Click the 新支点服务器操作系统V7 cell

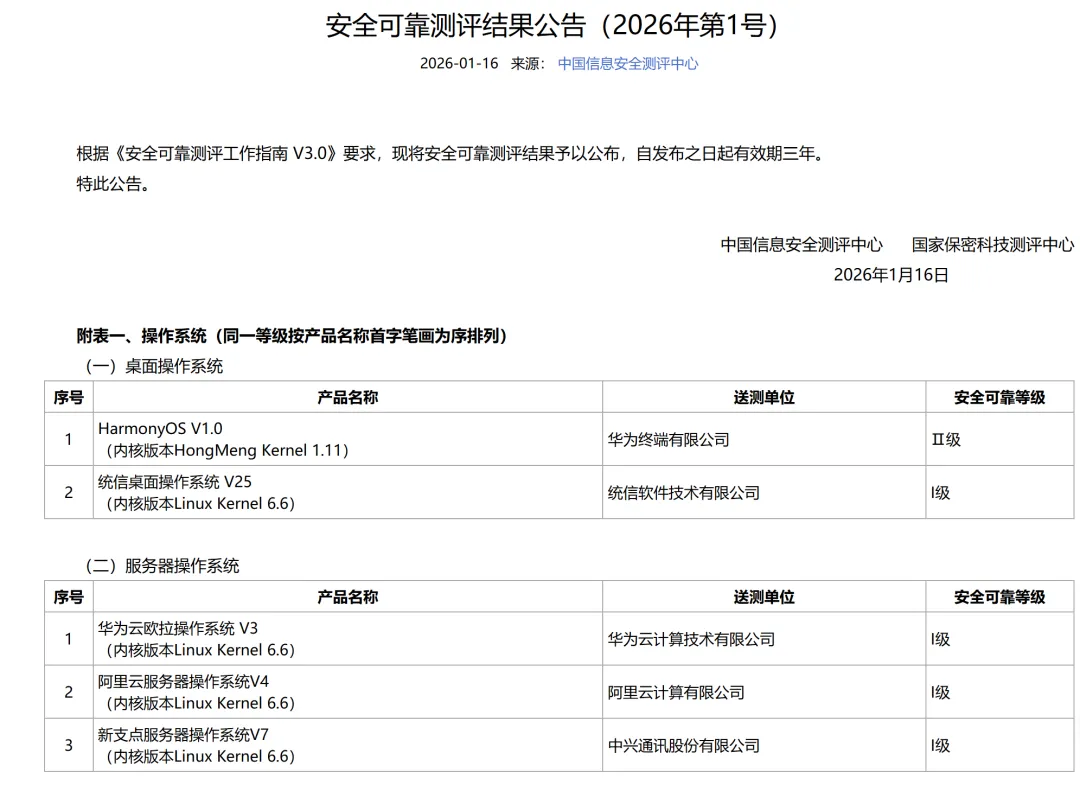click(x=348, y=745)
